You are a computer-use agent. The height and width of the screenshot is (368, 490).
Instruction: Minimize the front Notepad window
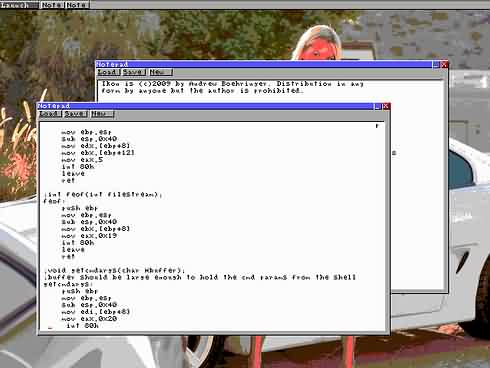[377, 106]
